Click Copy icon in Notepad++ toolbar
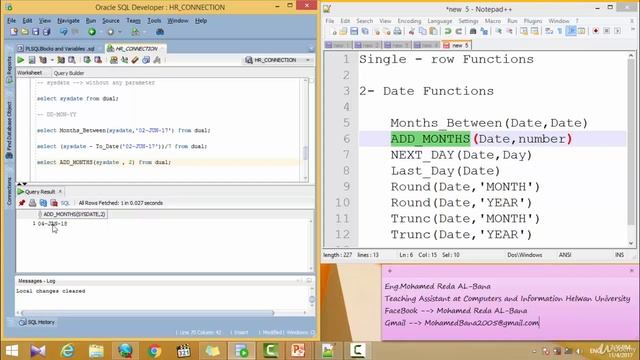 point(422,31)
